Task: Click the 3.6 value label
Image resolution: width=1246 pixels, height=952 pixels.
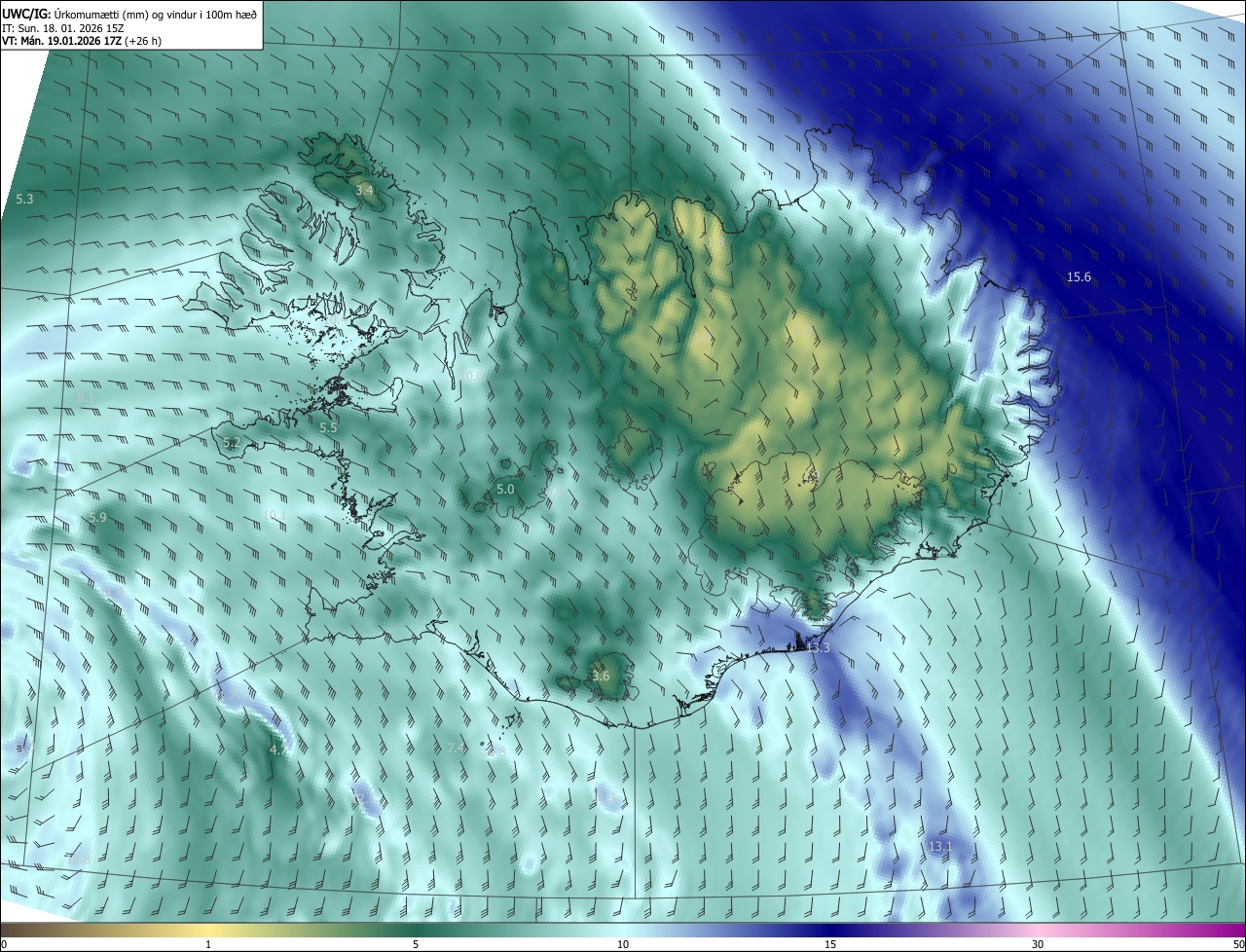Action: (601, 677)
